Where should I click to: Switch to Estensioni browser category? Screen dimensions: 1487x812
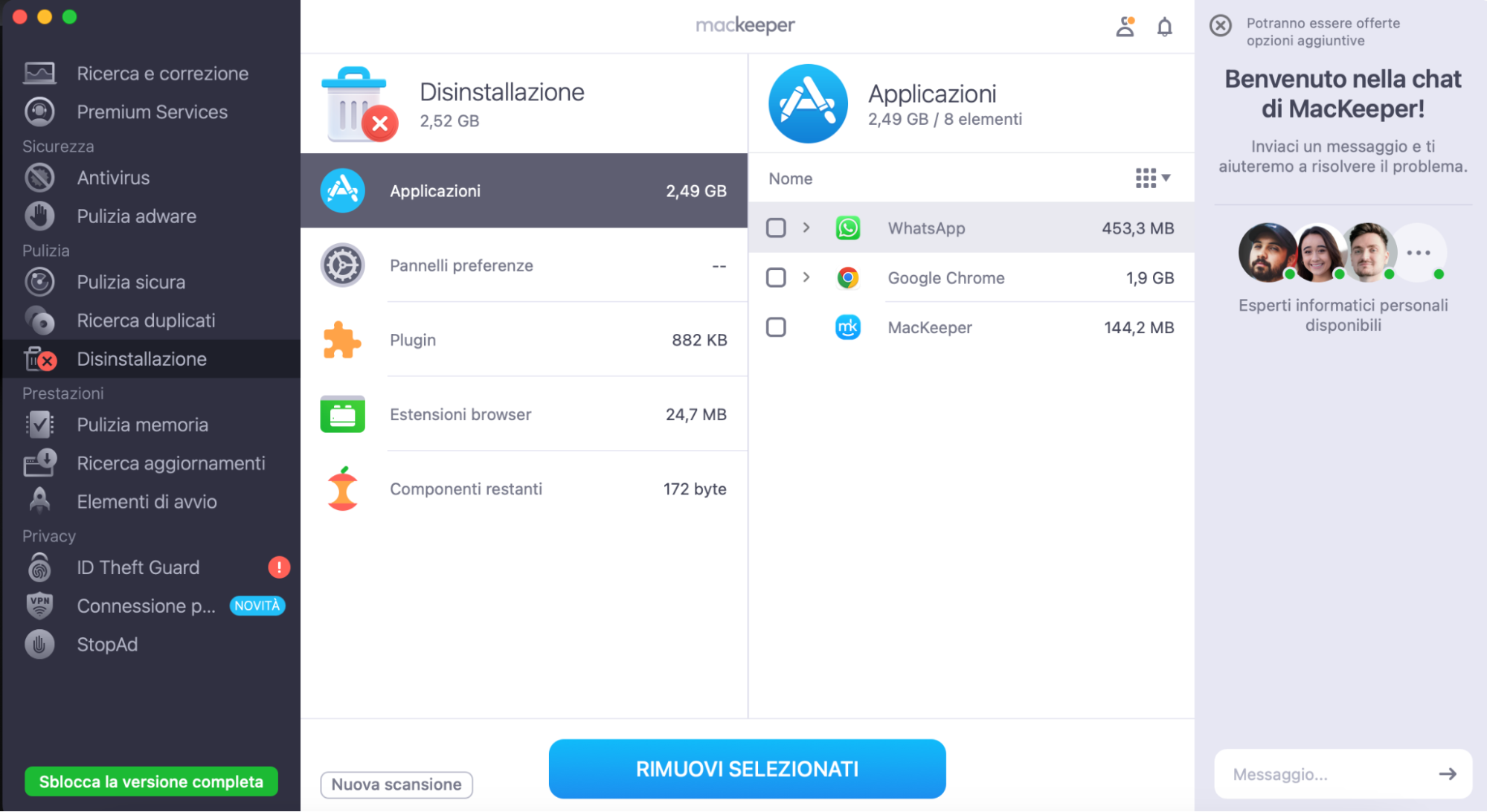460,414
